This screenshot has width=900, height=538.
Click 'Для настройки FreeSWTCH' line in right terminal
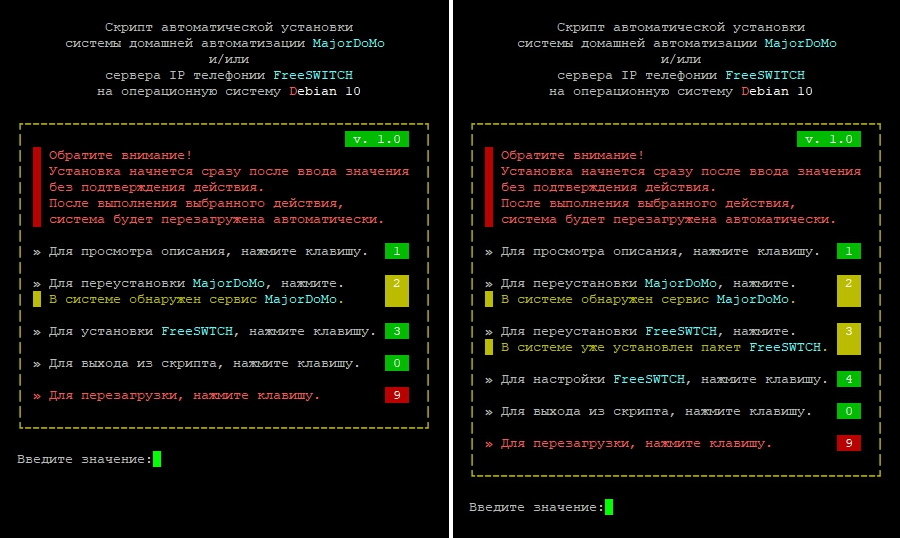pyautogui.click(x=657, y=380)
